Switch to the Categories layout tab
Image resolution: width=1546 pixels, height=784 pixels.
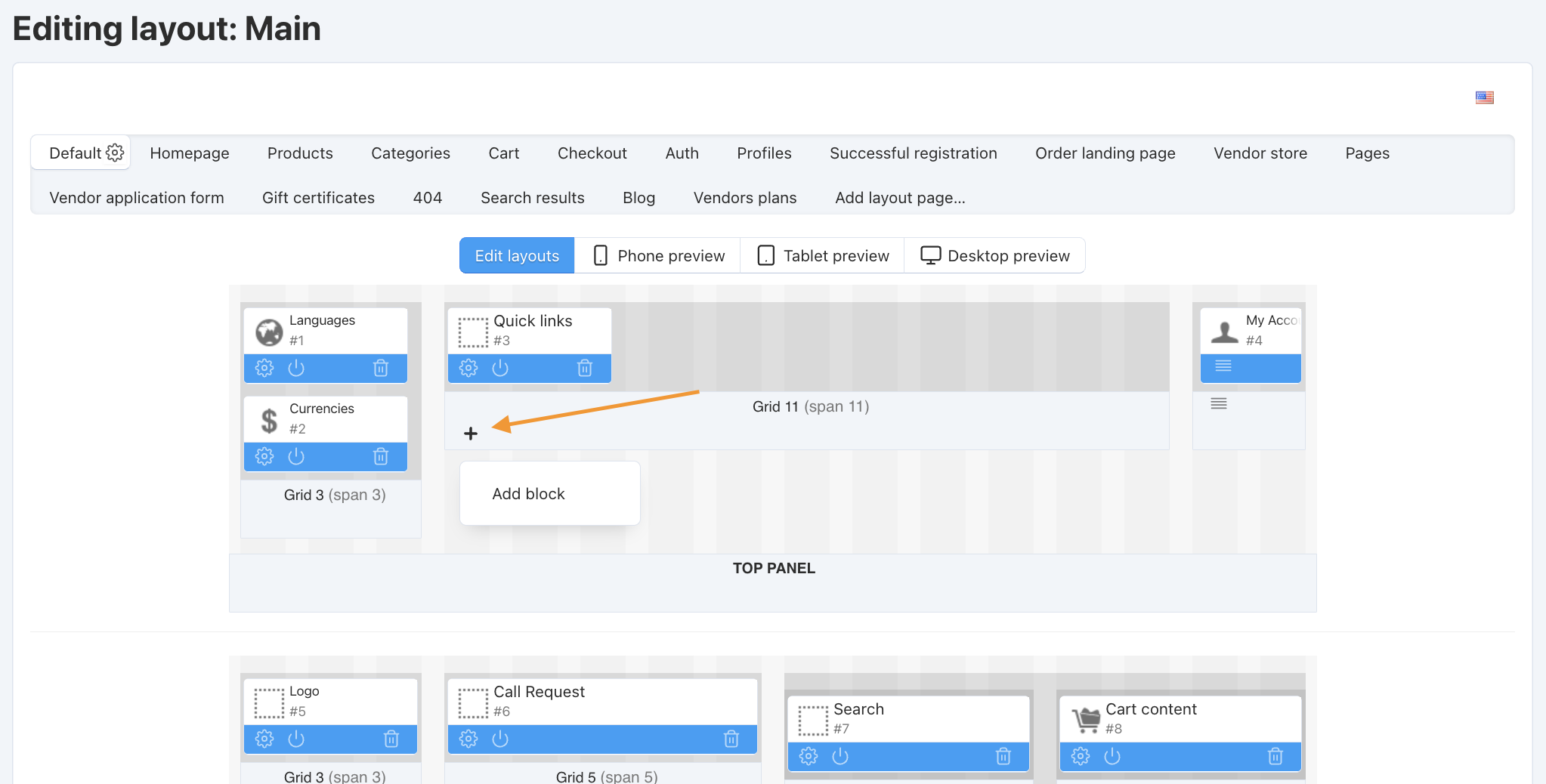tap(410, 153)
